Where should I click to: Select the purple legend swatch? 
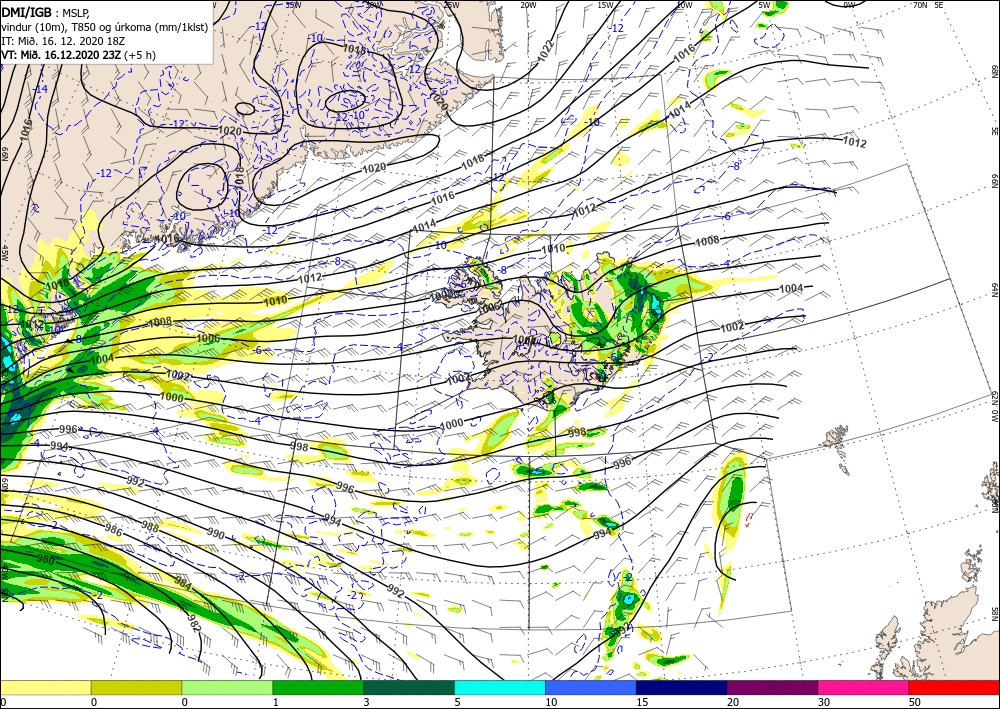pyautogui.click(x=772, y=687)
